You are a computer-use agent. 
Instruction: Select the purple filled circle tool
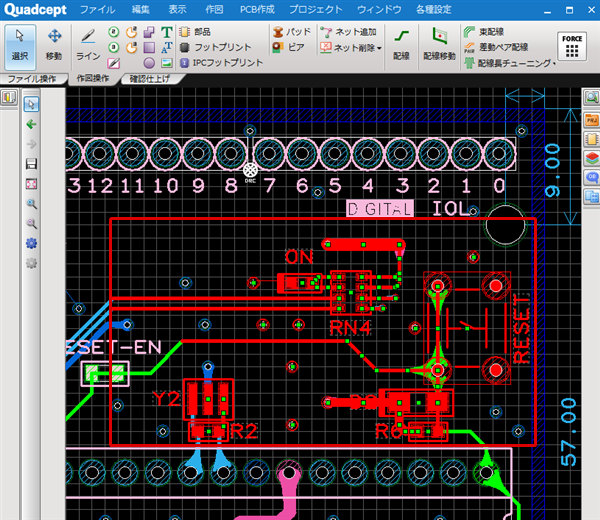pos(149,63)
